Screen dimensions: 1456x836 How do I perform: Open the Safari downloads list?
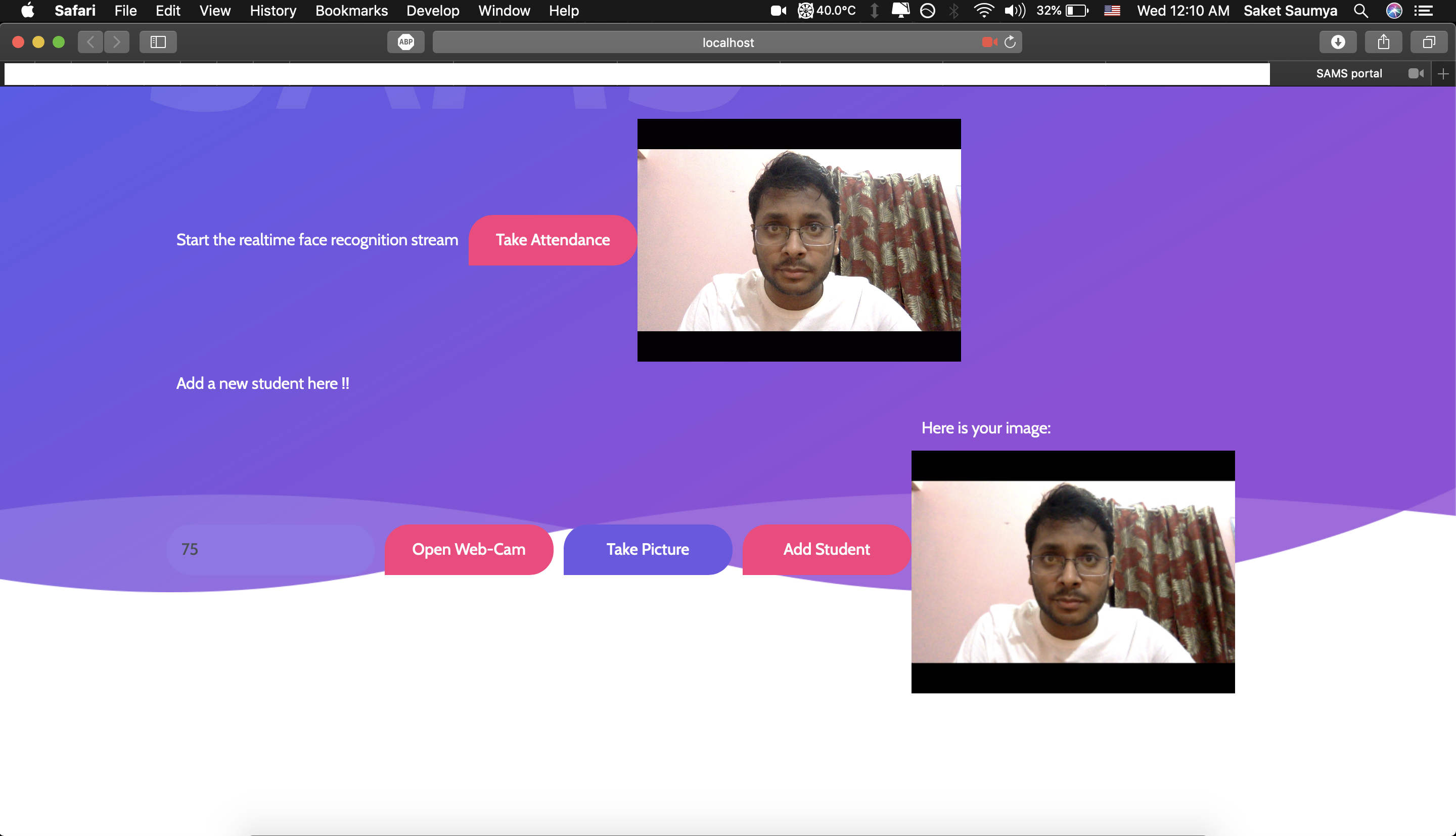tap(1338, 42)
